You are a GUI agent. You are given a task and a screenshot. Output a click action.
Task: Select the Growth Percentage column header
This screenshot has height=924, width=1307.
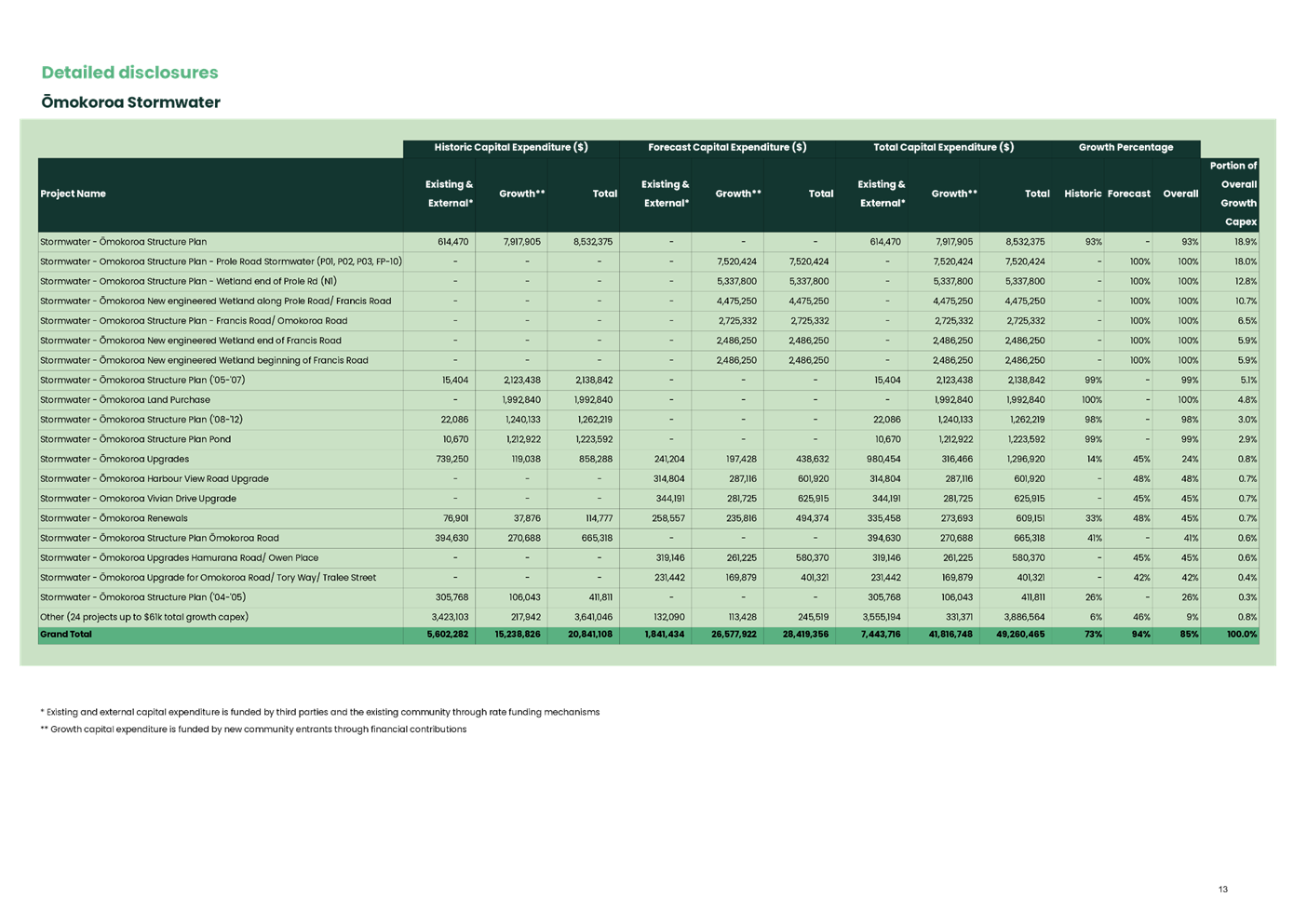[1126, 147]
